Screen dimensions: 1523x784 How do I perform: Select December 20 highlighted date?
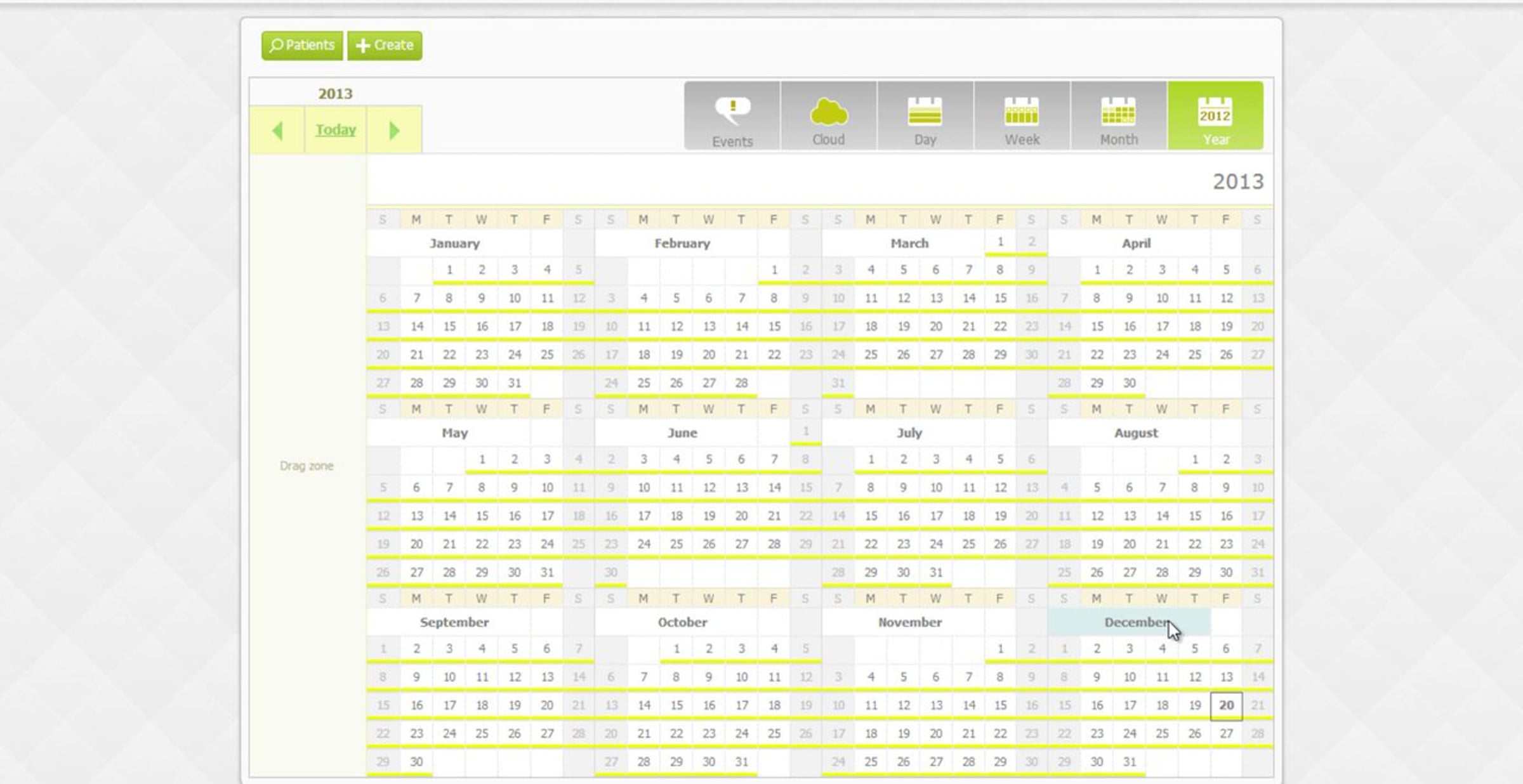[x=1226, y=705]
